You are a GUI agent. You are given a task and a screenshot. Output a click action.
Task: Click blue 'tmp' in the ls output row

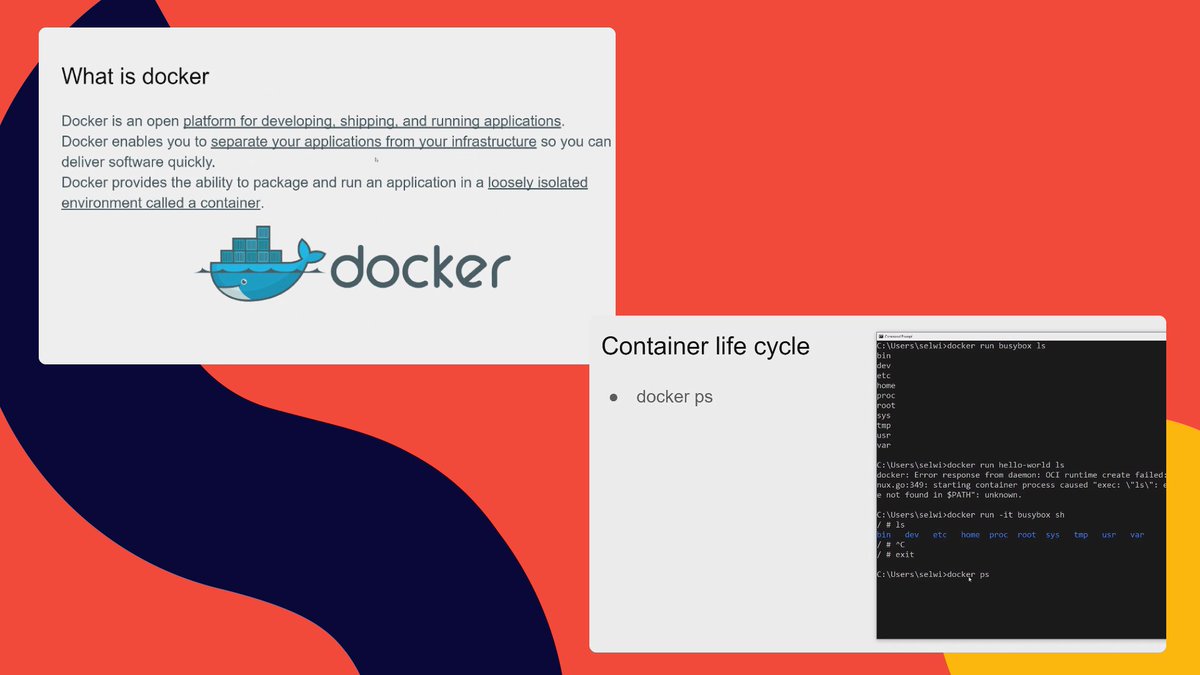click(x=1081, y=535)
